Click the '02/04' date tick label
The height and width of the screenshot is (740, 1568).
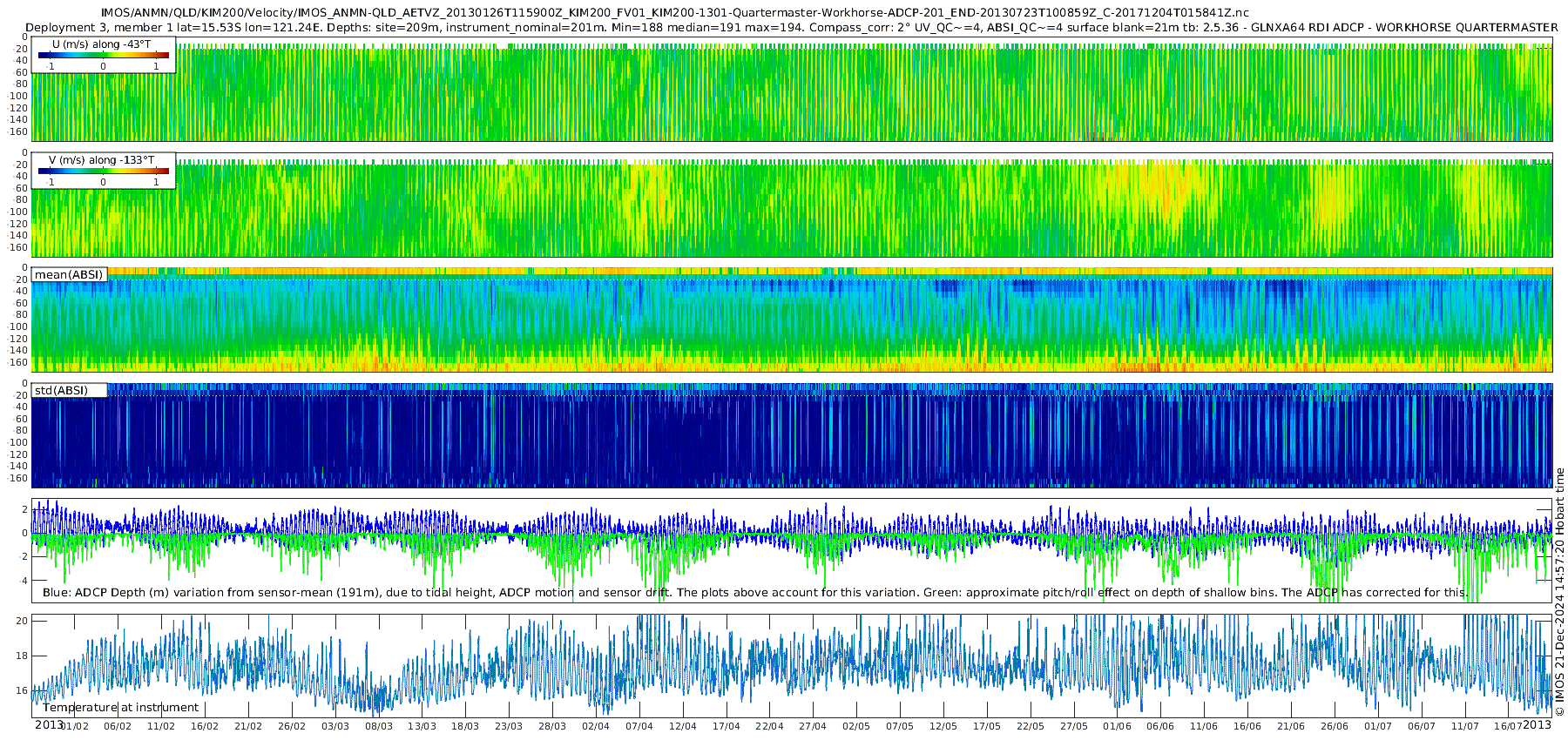click(596, 726)
